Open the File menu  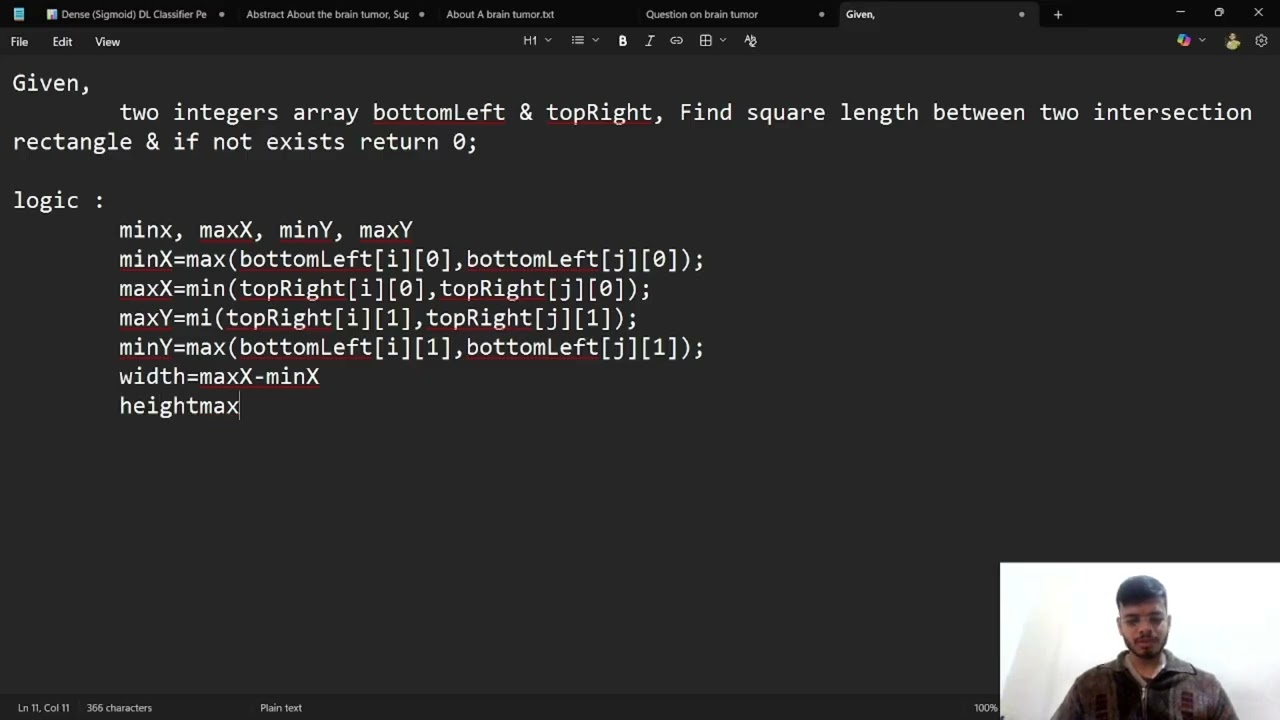click(x=19, y=42)
